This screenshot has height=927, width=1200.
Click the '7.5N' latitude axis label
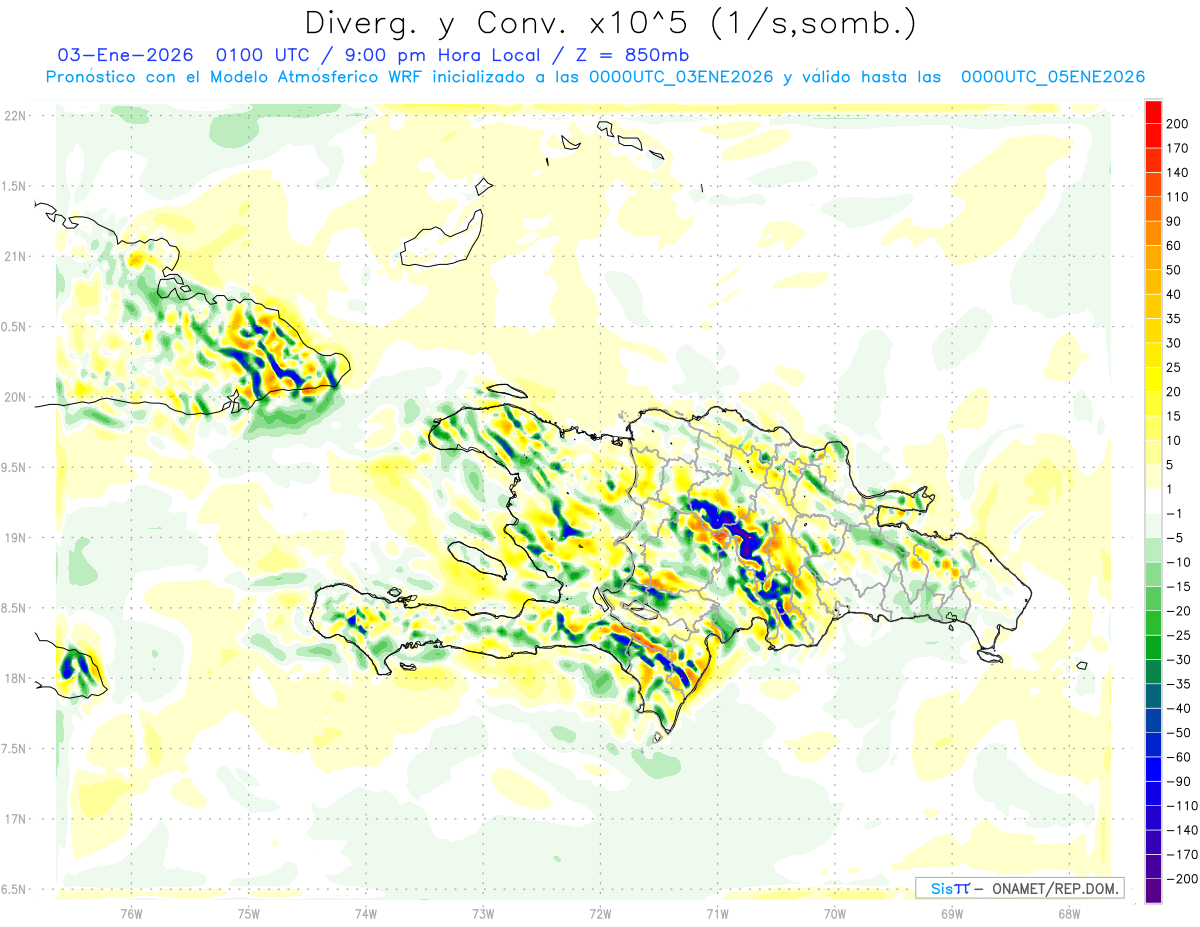click(x=15, y=749)
